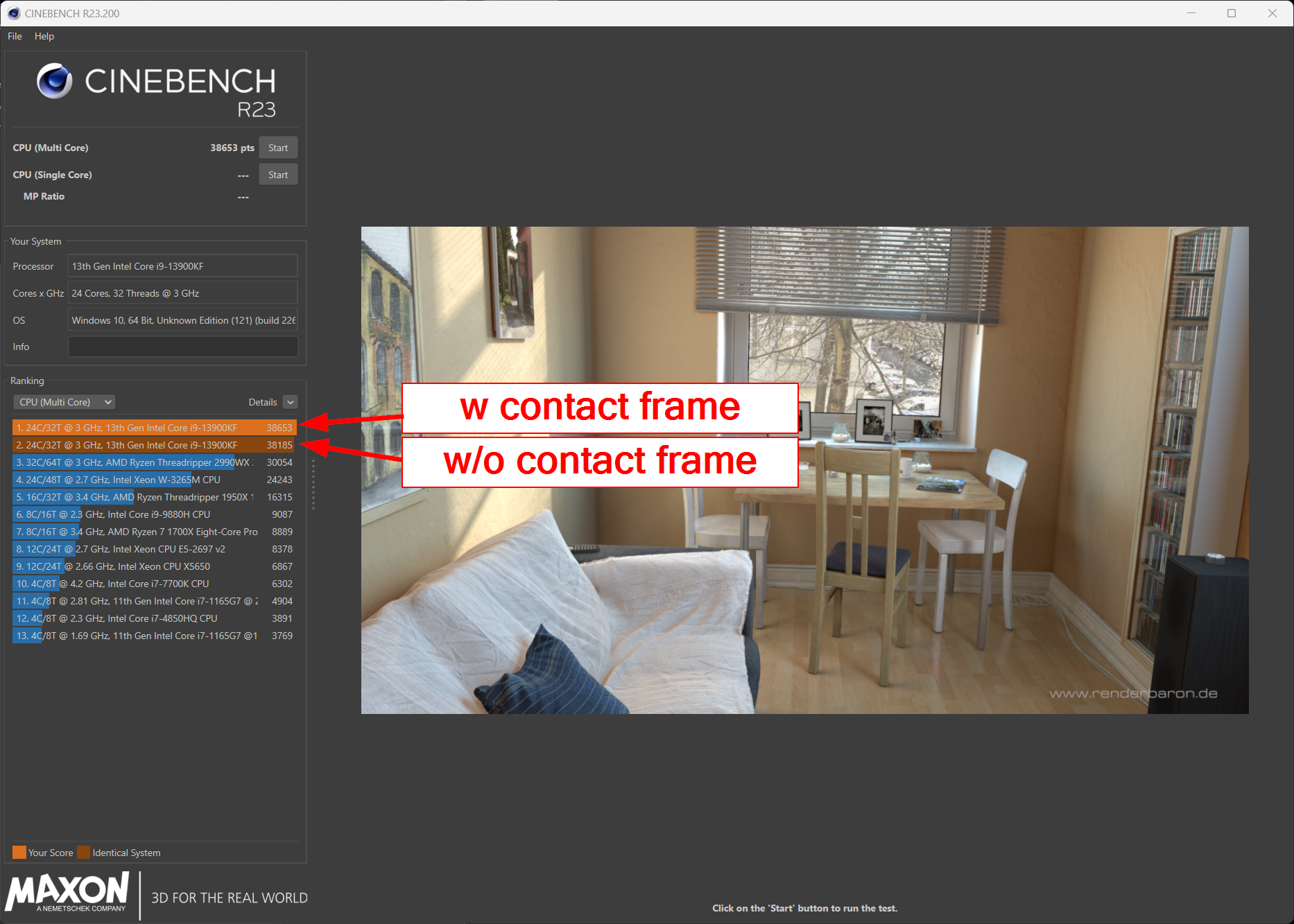
Task: Select the Xeon W-3265M ranking row
Action: click(154, 480)
